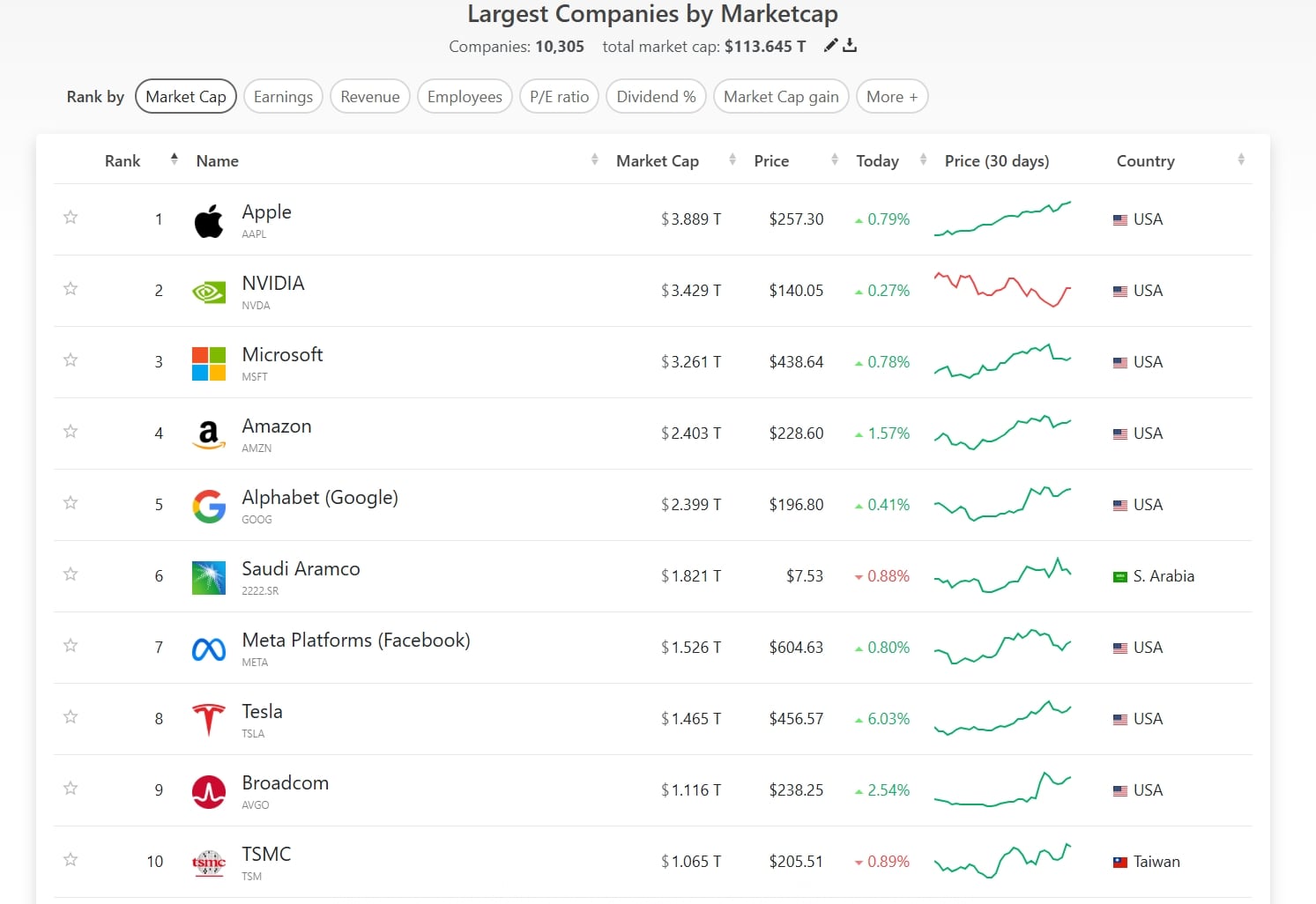
Task: Sort table by Rank column arrows
Action: pos(175,159)
